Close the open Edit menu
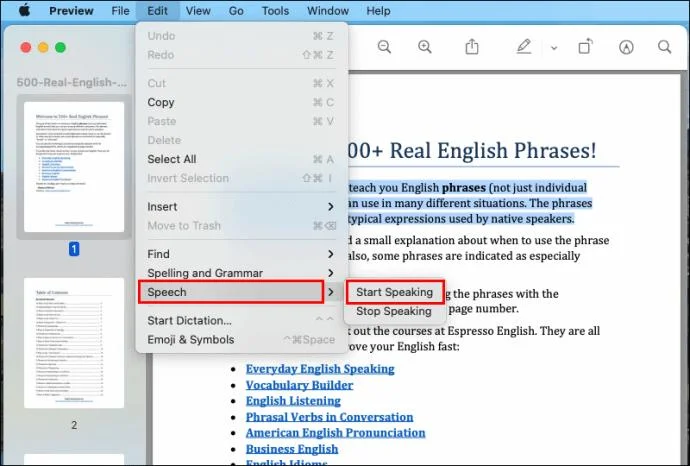The width and height of the screenshot is (690, 466). point(158,11)
